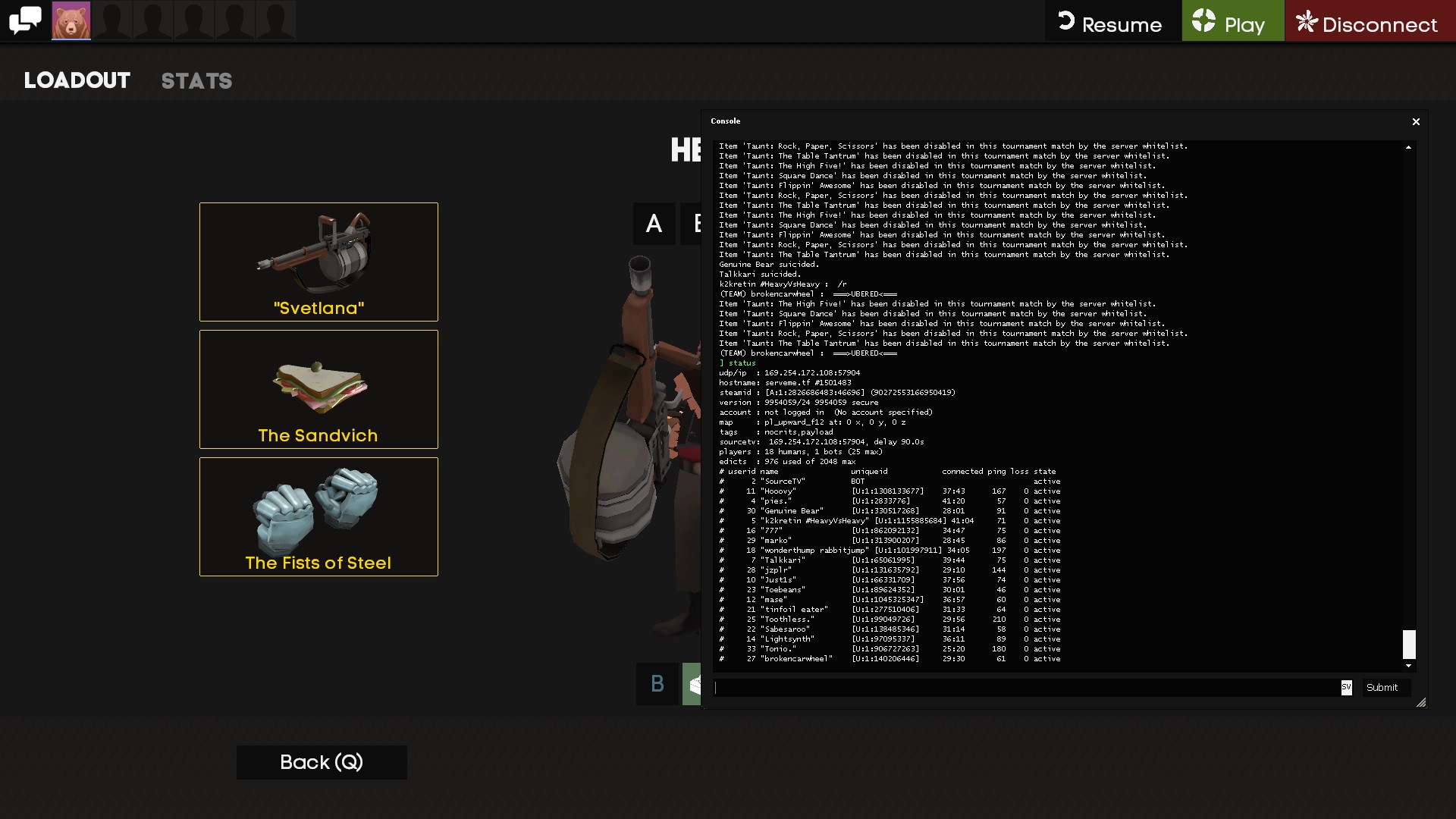Select the "Svetlana" minigun weapon slot
This screenshot has height=819, width=1456.
[x=318, y=262]
